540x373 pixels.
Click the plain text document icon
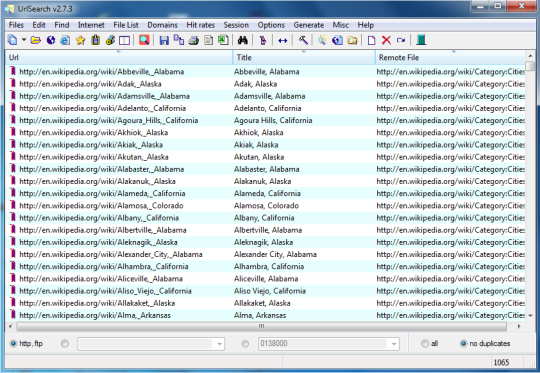pos(208,40)
